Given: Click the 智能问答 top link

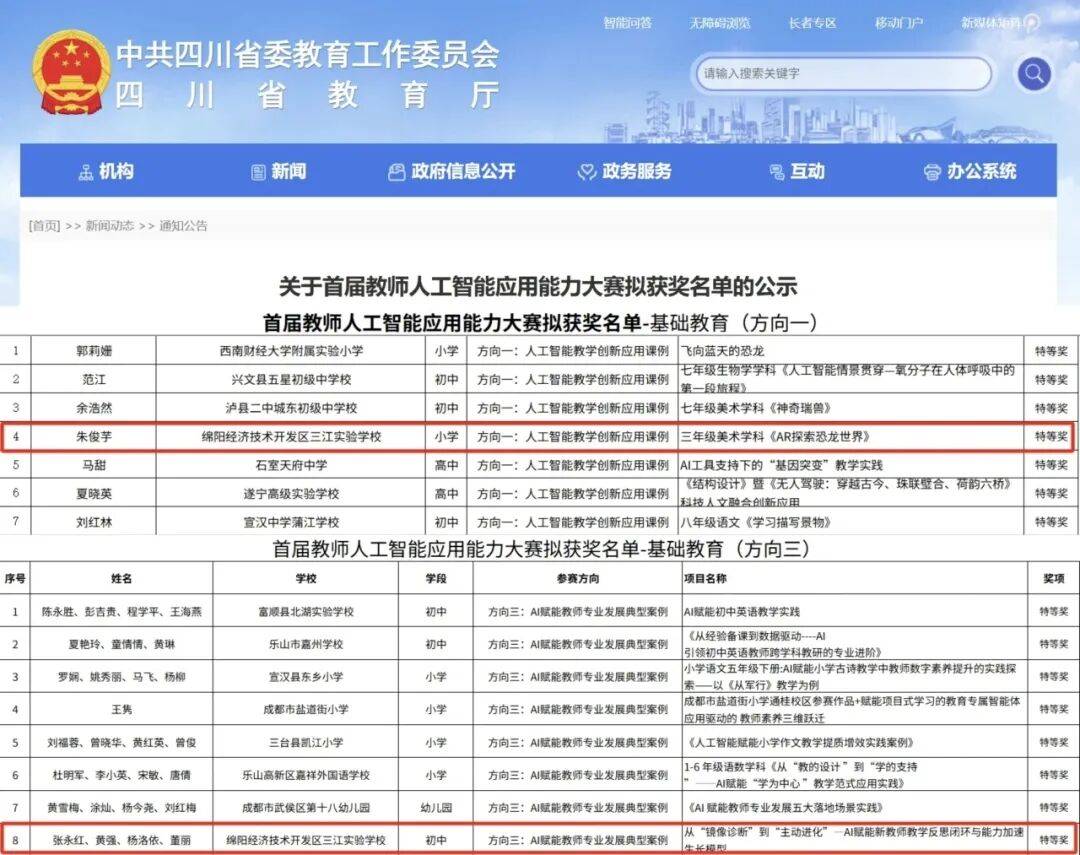Looking at the screenshot, I should coord(627,23).
